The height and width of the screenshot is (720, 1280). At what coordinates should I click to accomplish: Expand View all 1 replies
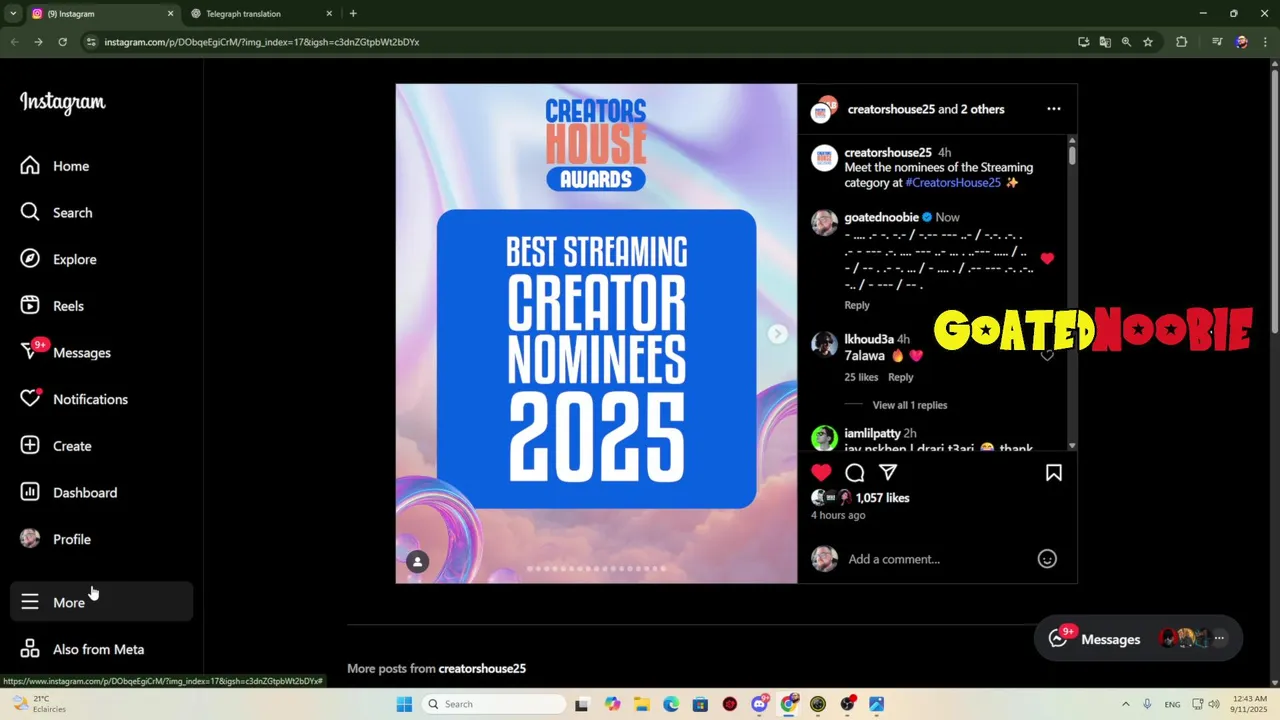click(x=909, y=405)
